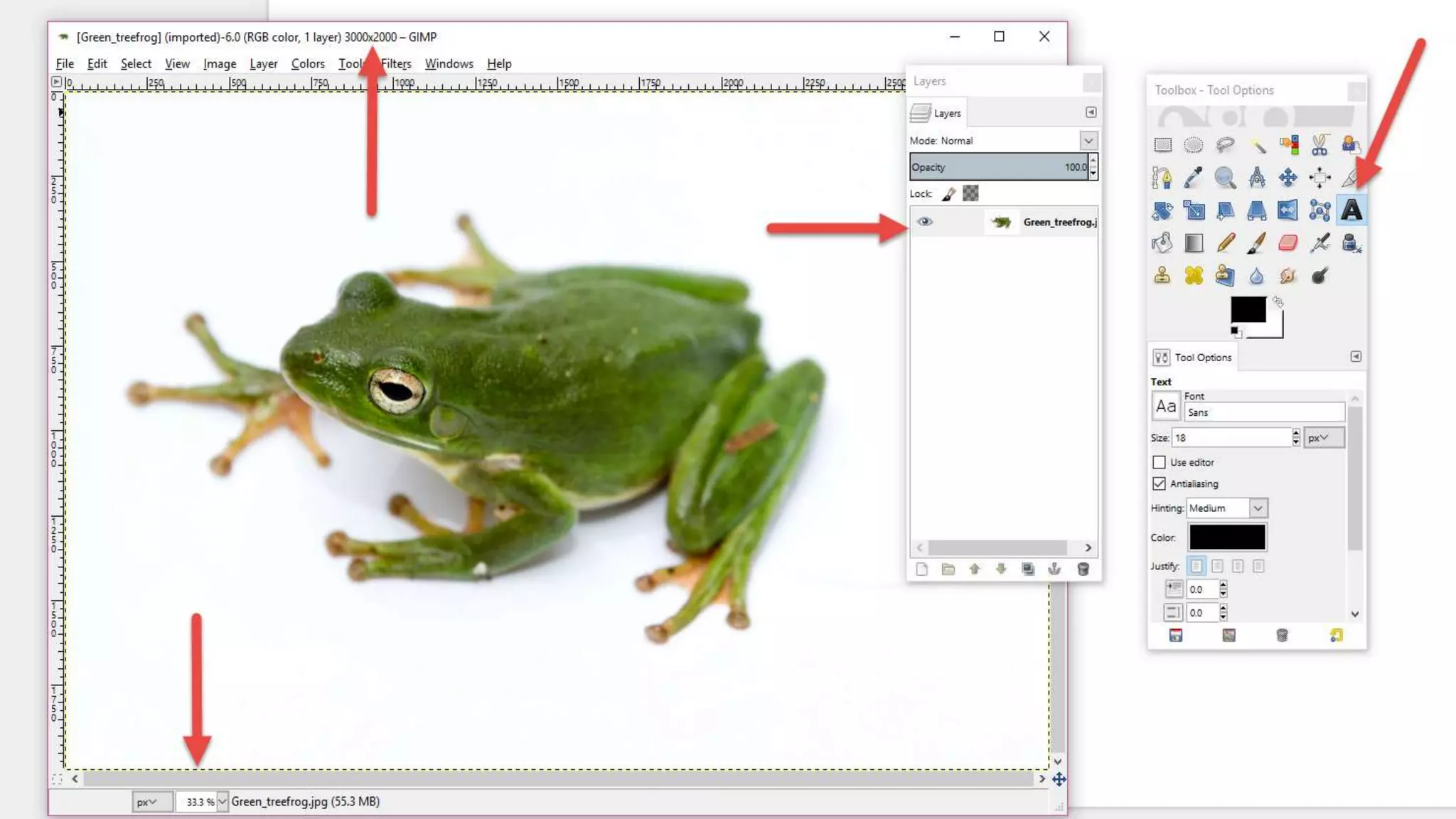Choose the Bucket Fill tool
The image size is (1456, 819).
coord(1162,243)
